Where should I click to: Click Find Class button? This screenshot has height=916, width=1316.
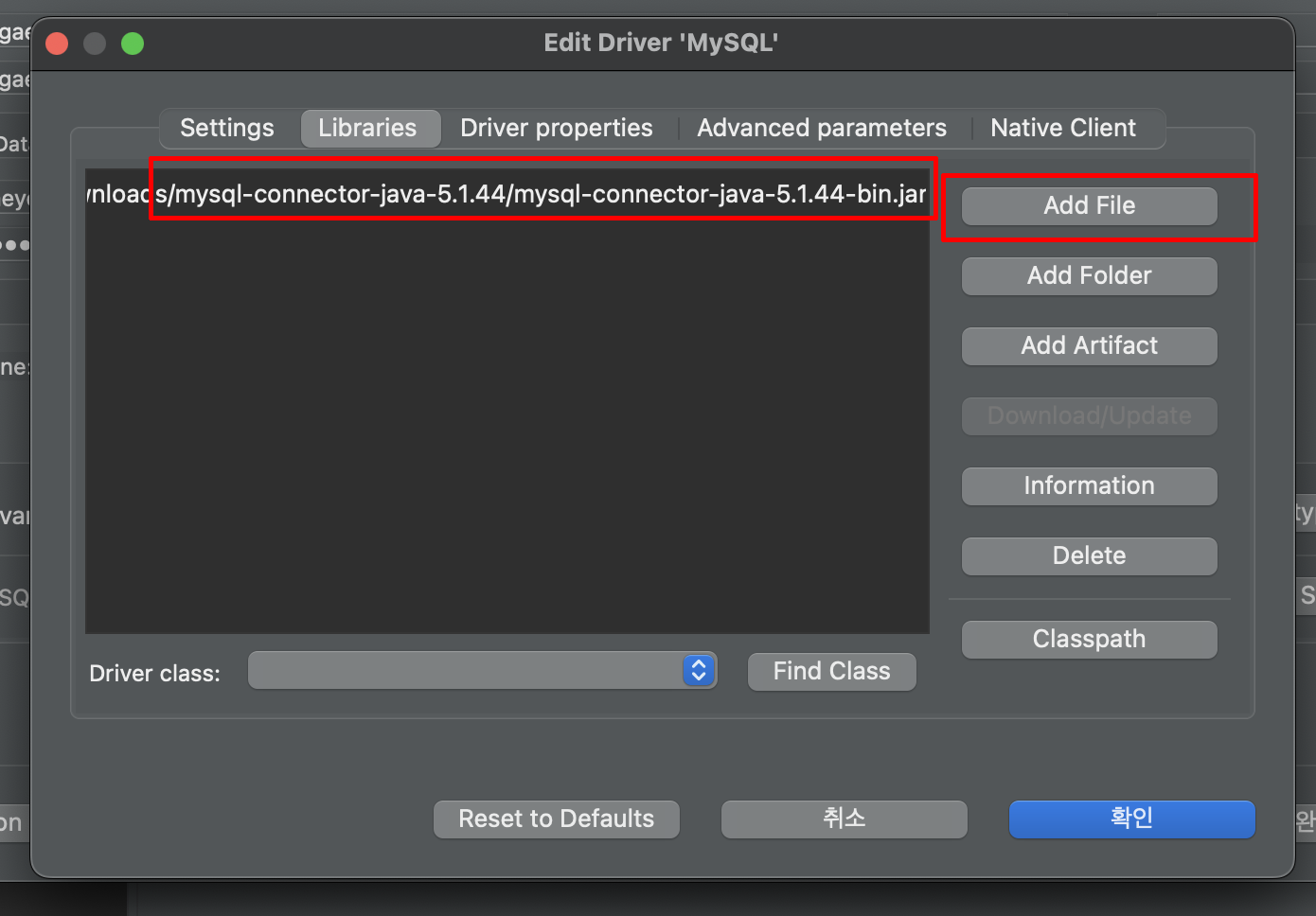(x=832, y=671)
